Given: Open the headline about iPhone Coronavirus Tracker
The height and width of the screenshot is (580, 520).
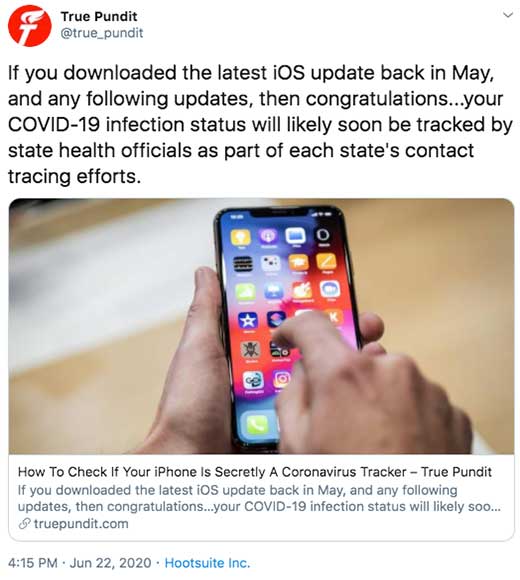Looking at the screenshot, I should coord(254,472).
